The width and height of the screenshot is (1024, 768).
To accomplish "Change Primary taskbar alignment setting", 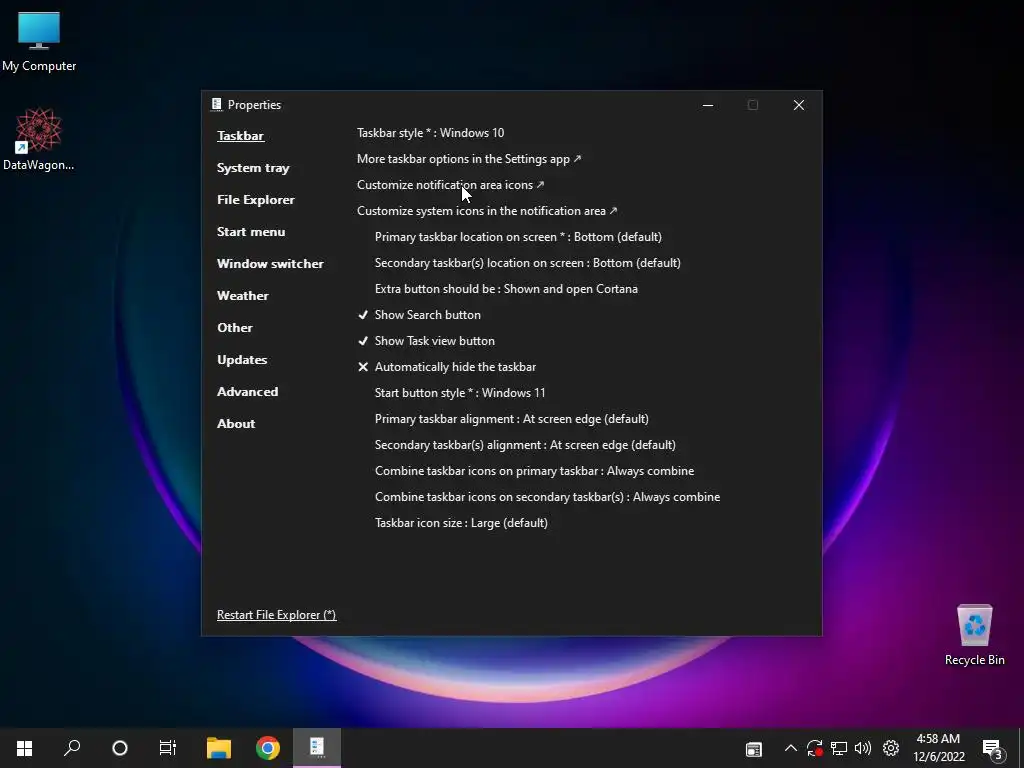I will point(511,419).
